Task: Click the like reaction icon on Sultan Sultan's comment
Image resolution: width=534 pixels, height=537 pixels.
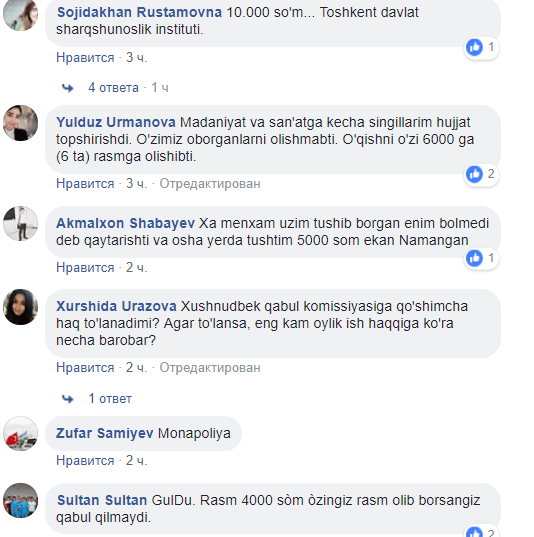Action: 474,532
